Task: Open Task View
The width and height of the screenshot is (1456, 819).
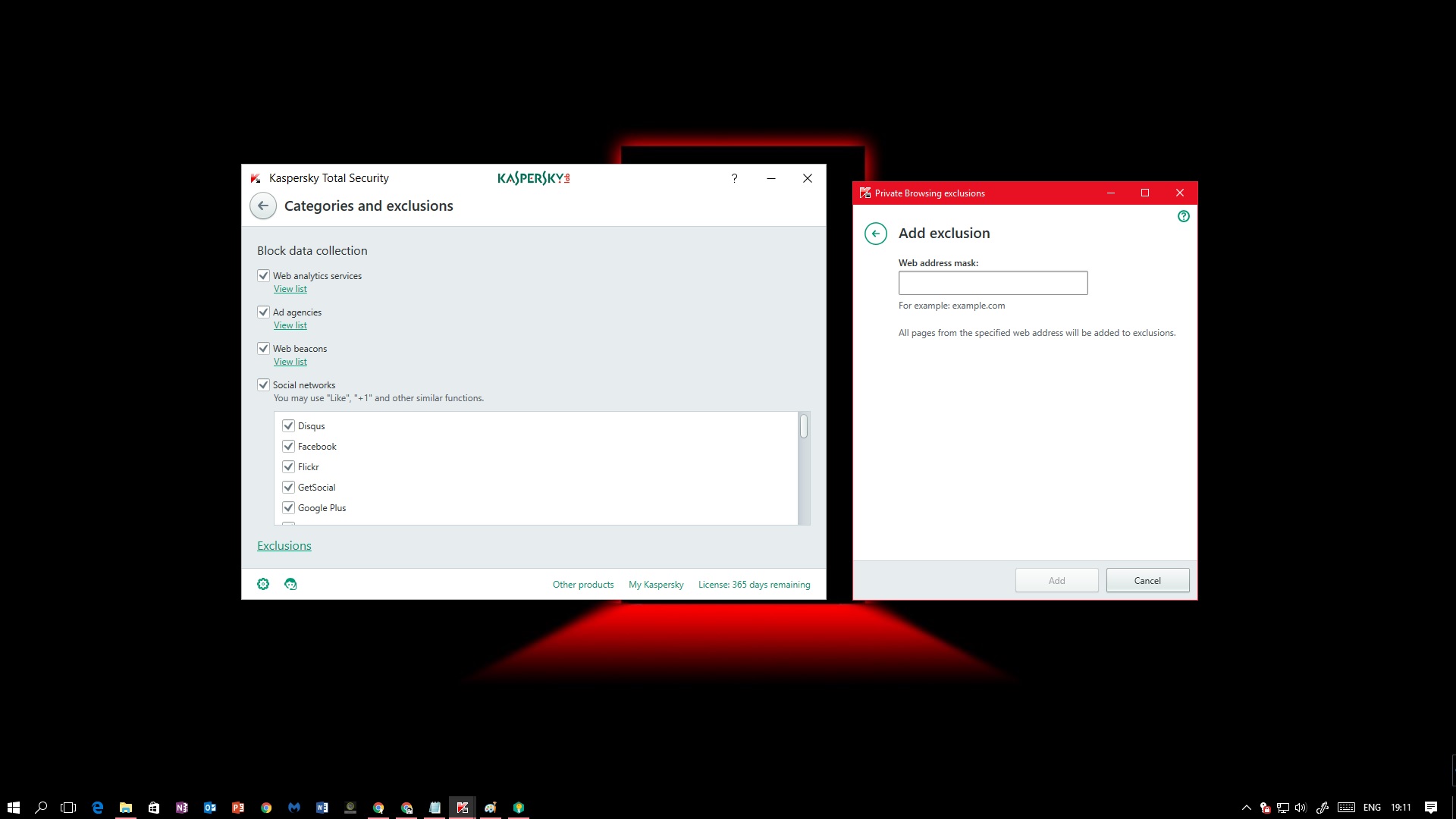Action: tap(69, 808)
